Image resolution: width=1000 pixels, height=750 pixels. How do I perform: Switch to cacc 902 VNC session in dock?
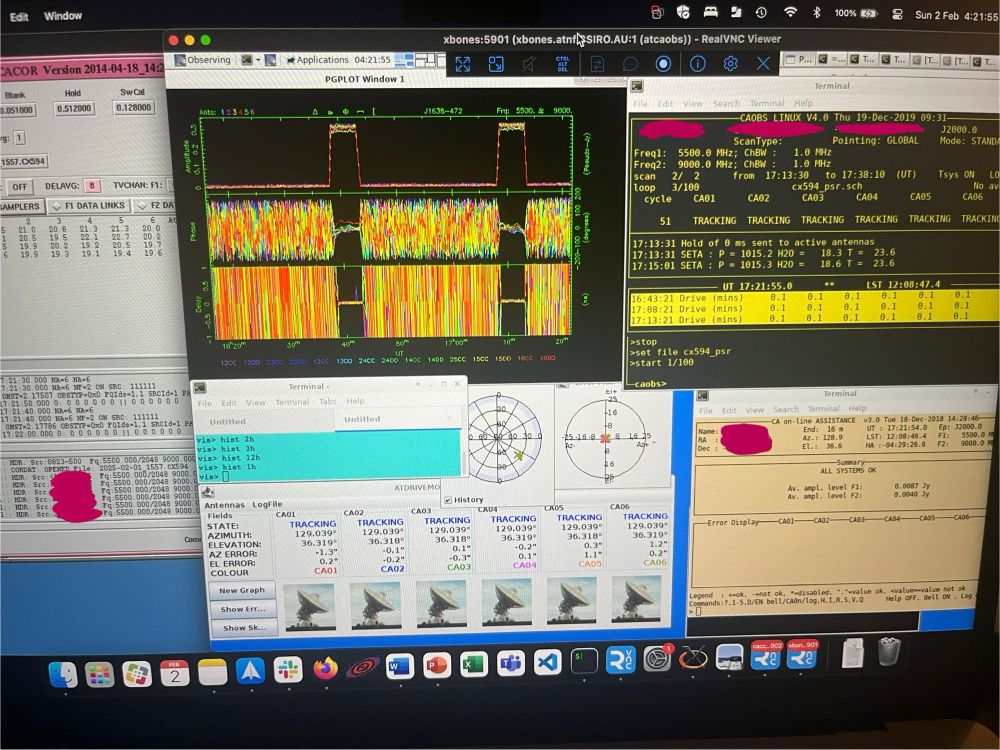point(765,656)
